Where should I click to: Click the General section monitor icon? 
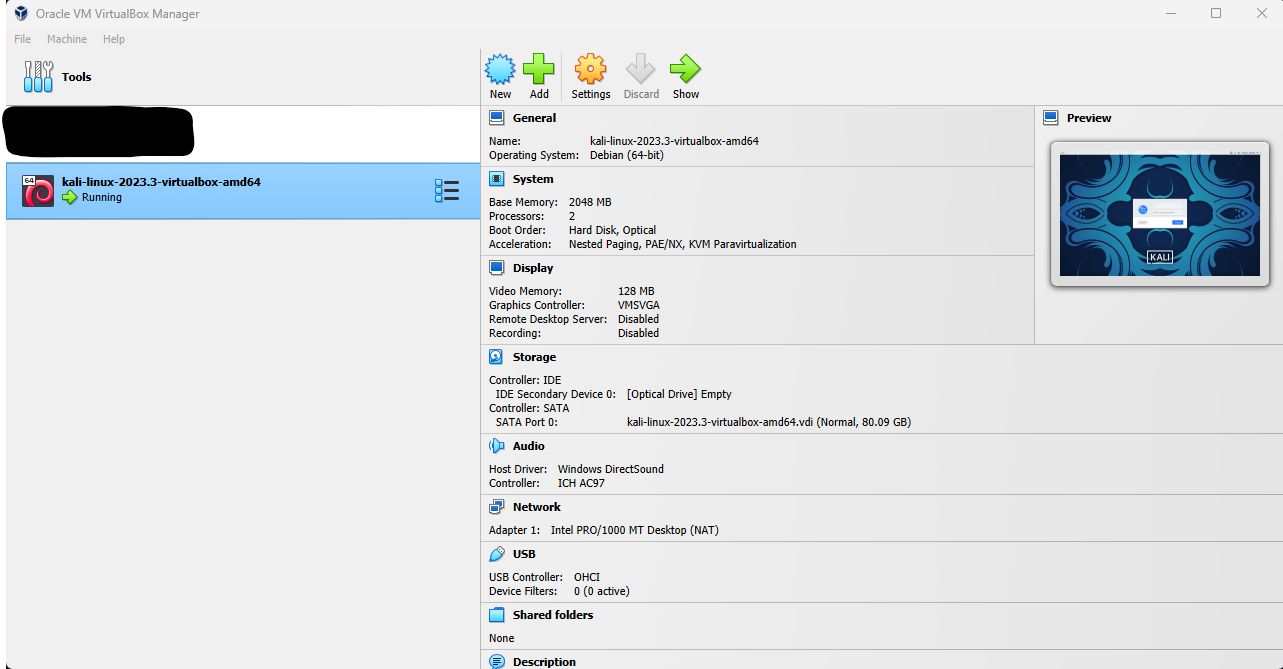click(x=497, y=118)
